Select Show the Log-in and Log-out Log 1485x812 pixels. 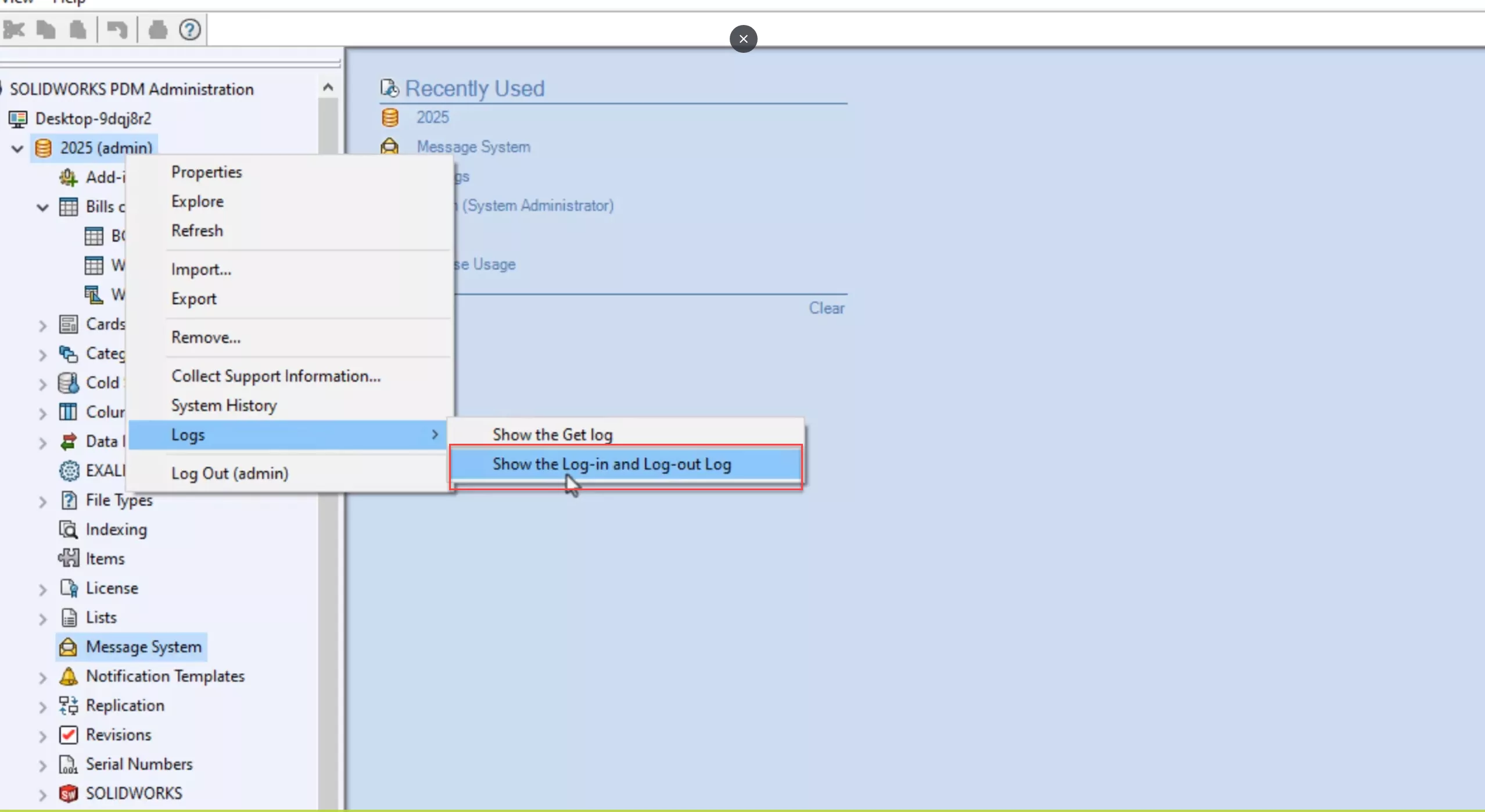tap(612, 463)
